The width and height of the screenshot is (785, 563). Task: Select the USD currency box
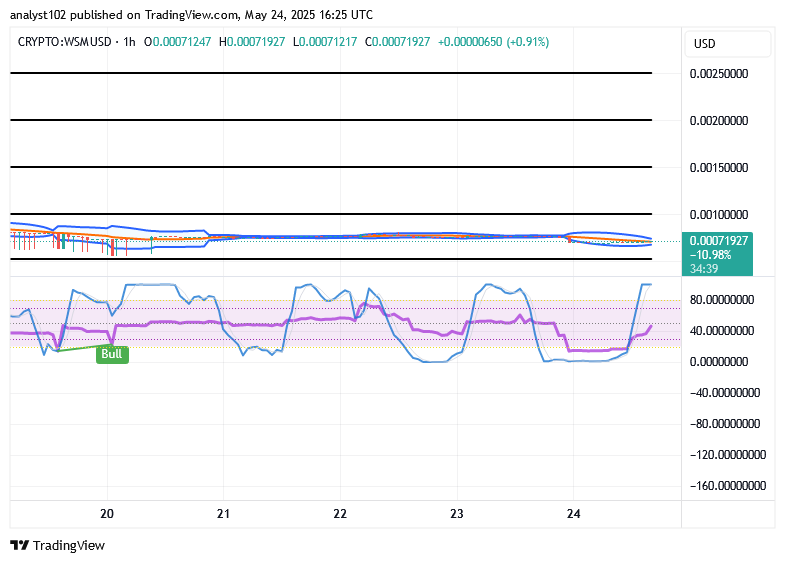(x=727, y=44)
